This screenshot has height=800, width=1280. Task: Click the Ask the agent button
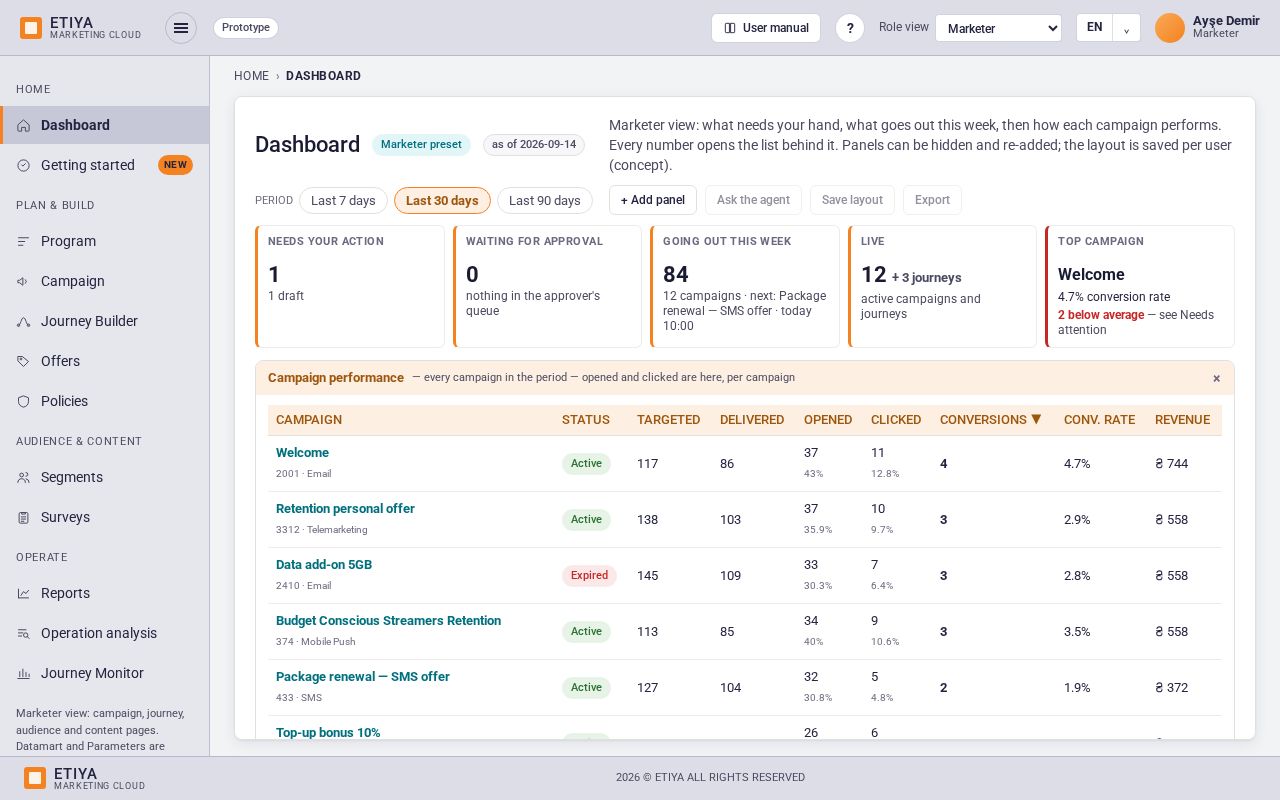[753, 200]
